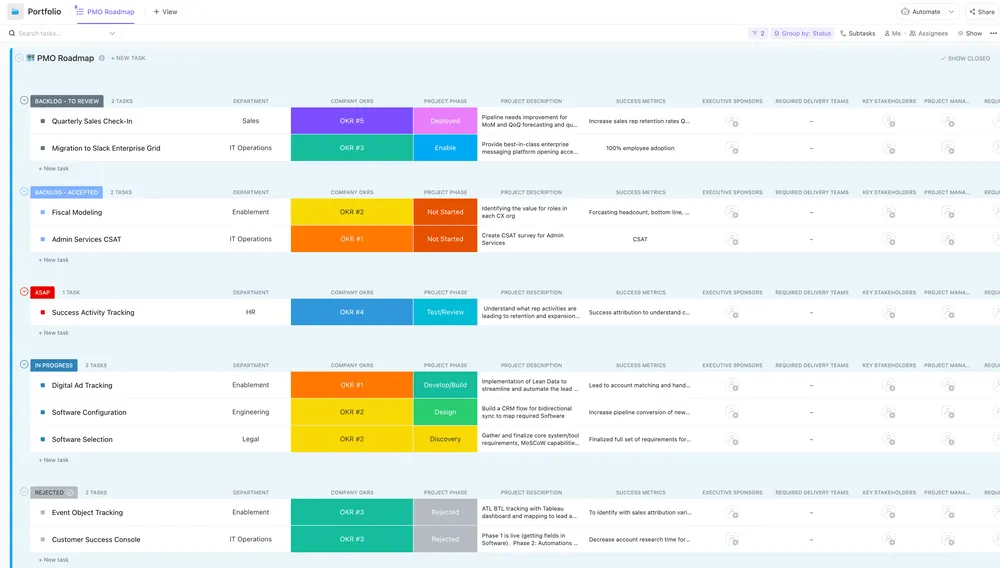The height and width of the screenshot is (568, 1000).
Task: Toggle Subtasks display option
Action: coord(858,33)
